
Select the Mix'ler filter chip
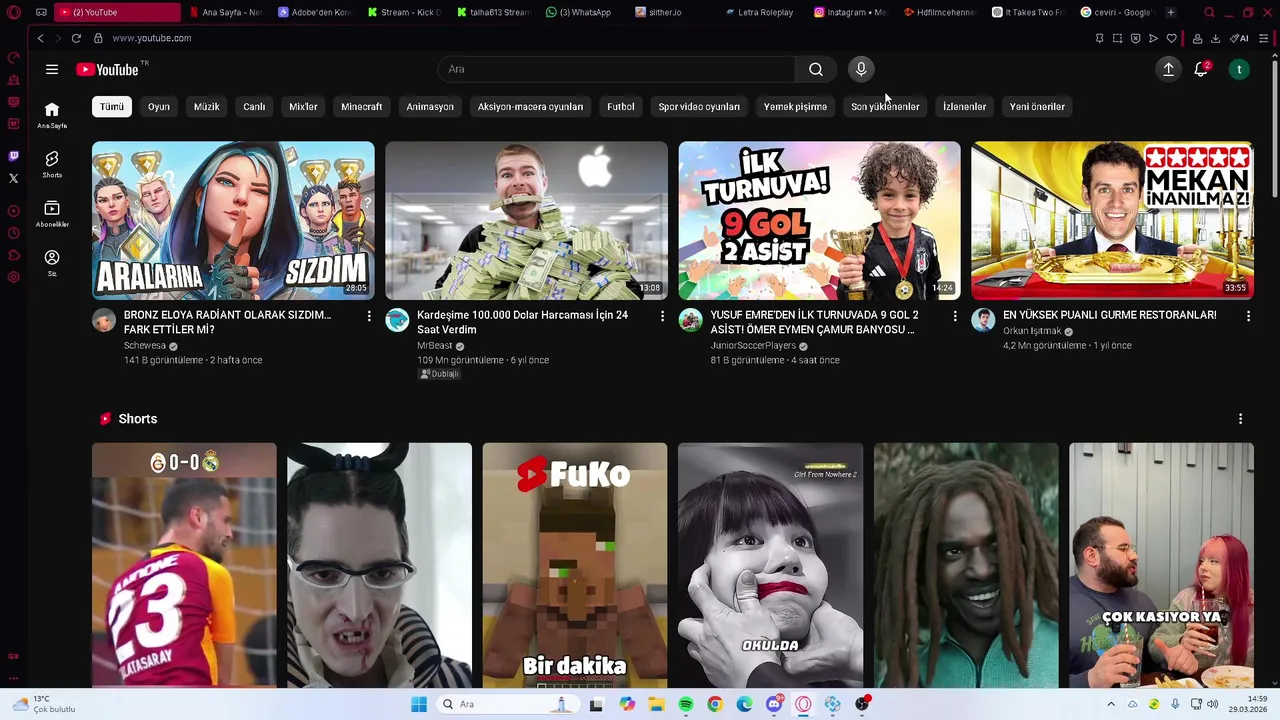pyautogui.click(x=303, y=107)
